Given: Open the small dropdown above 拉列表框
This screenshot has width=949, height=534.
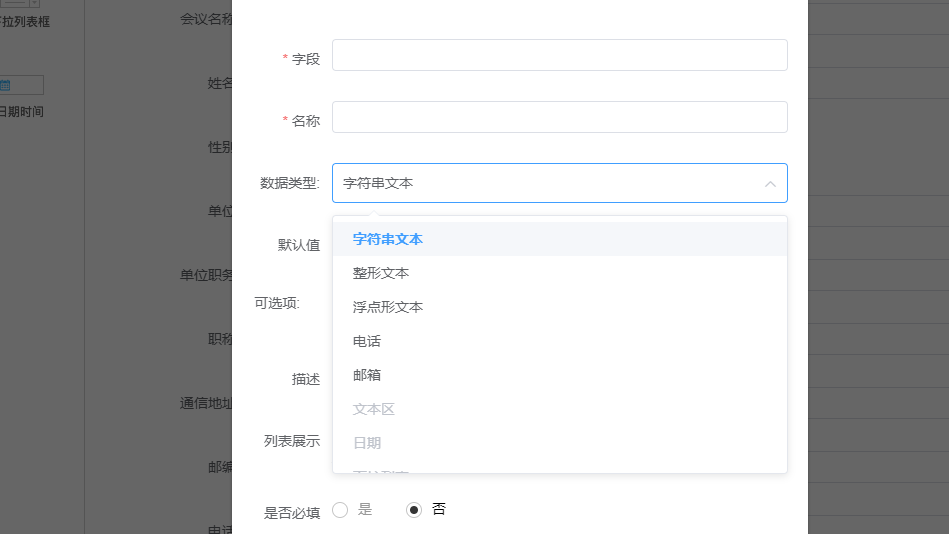Looking at the screenshot, I should [33, 3].
